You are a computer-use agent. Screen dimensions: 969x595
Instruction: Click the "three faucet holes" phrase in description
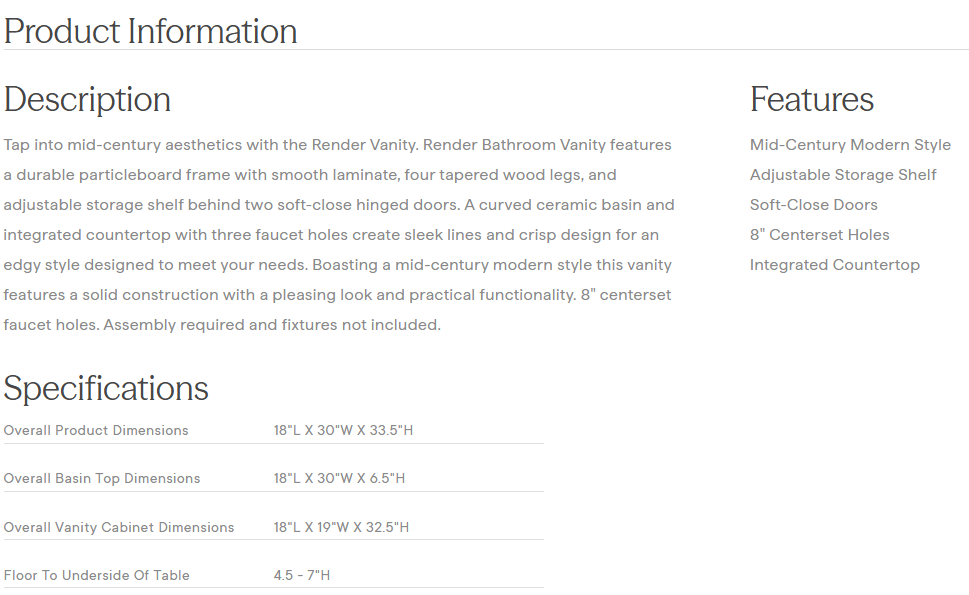224,235
